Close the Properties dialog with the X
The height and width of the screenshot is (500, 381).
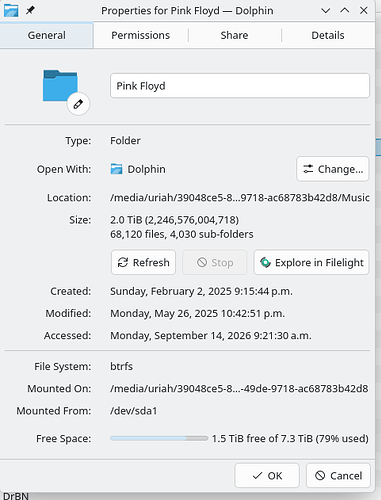point(364,10)
